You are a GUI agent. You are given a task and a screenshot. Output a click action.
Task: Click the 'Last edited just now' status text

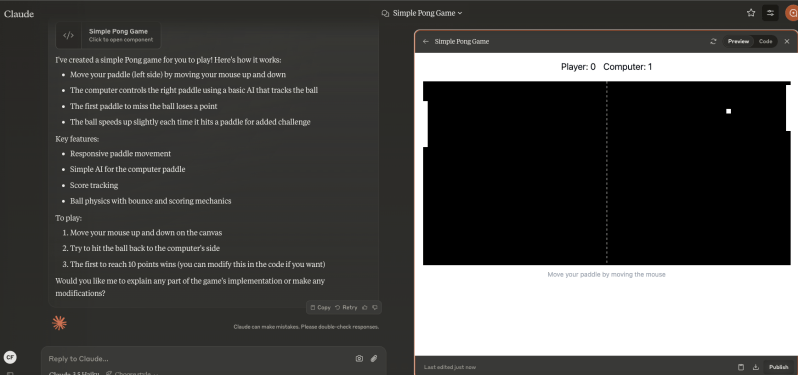coord(450,367)
